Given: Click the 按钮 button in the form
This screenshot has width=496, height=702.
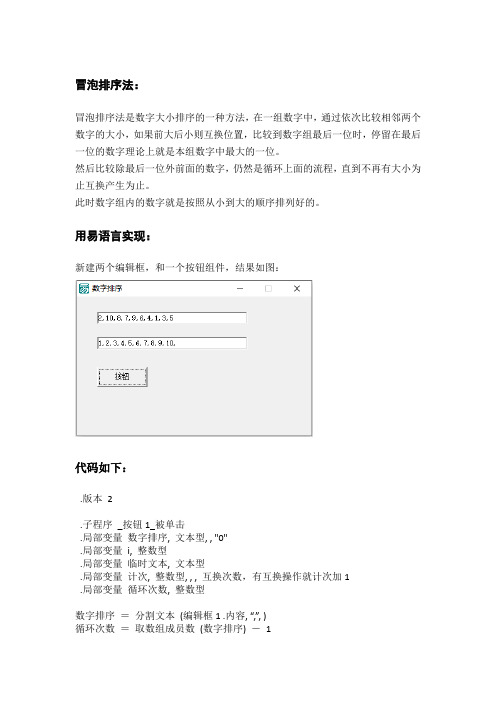Looking at the screenshot, I should pos(122,377).
